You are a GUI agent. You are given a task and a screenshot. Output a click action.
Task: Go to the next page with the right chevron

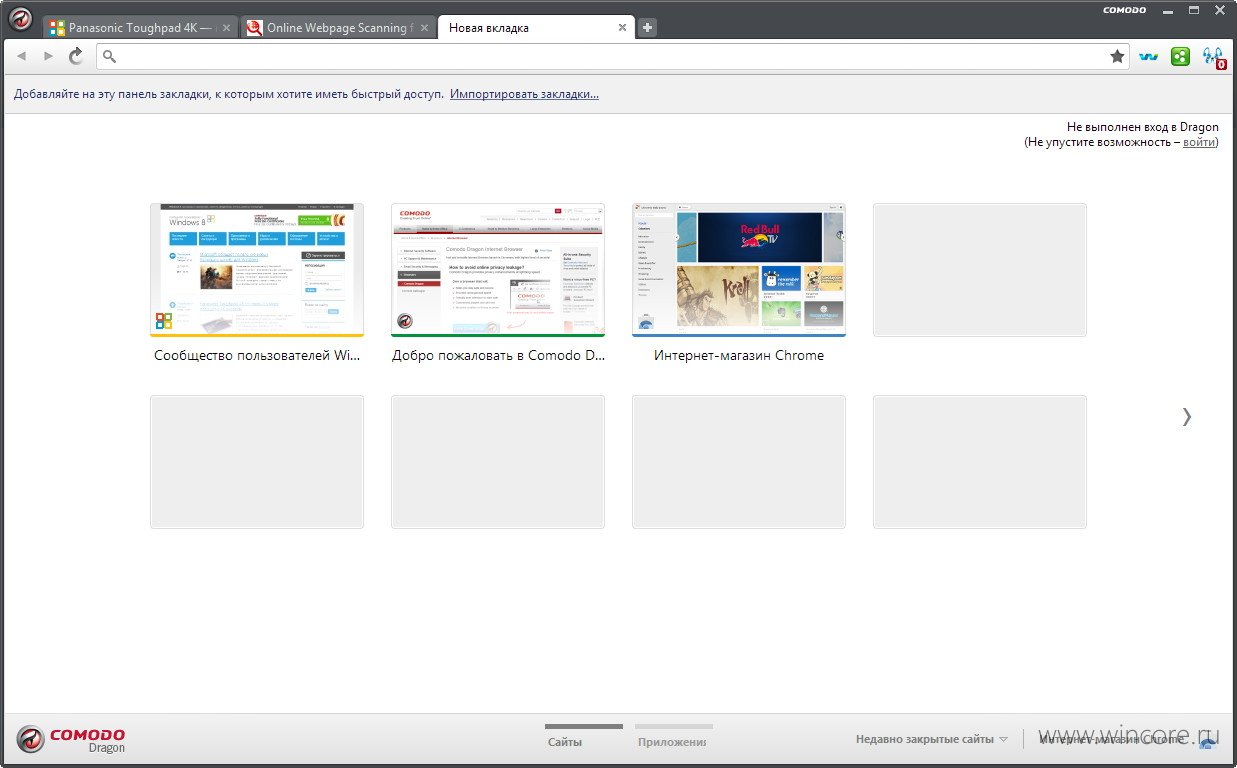pyautogui.click(x=1187, y=417)
